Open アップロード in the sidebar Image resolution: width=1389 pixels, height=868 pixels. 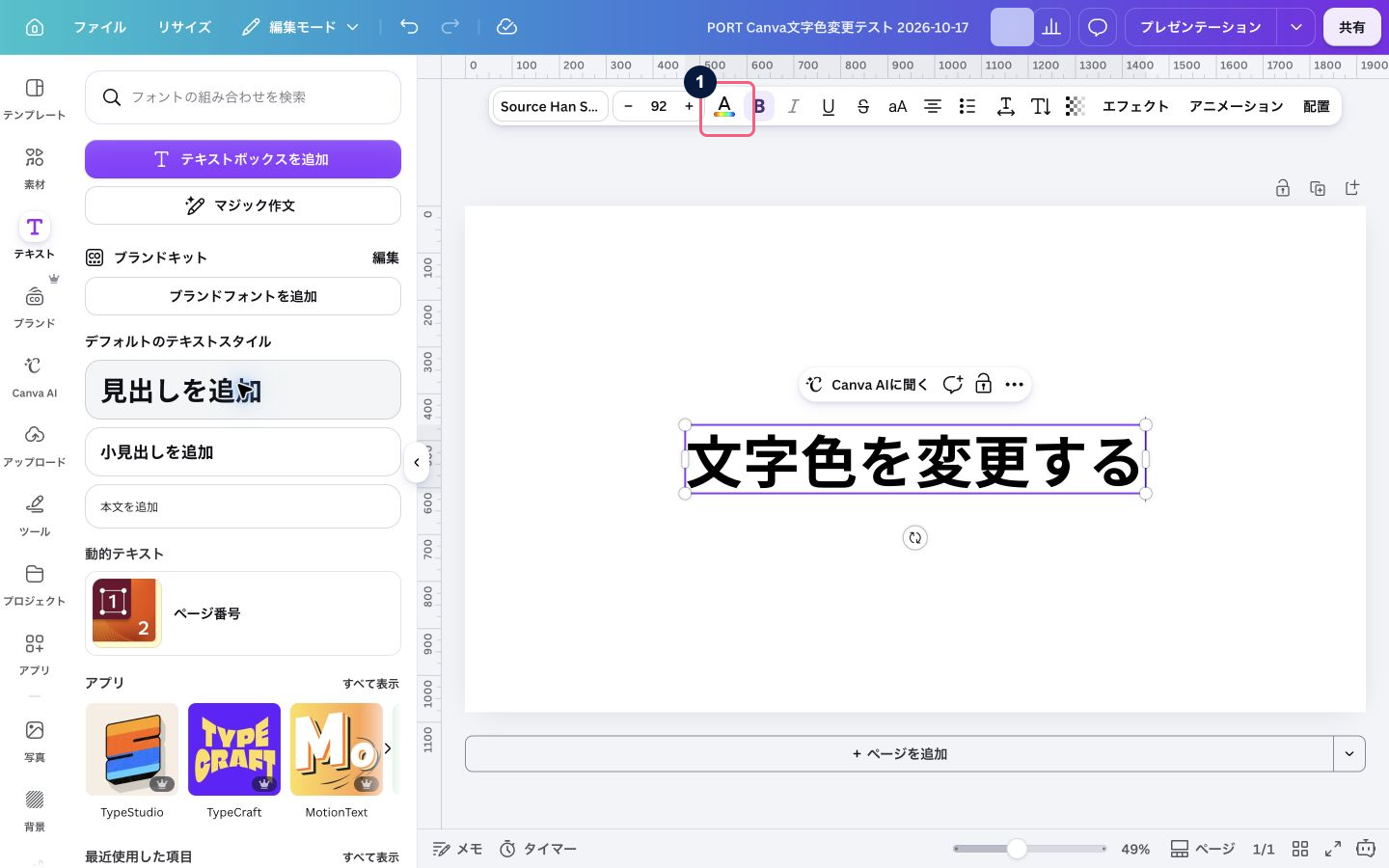click(35, 446)
